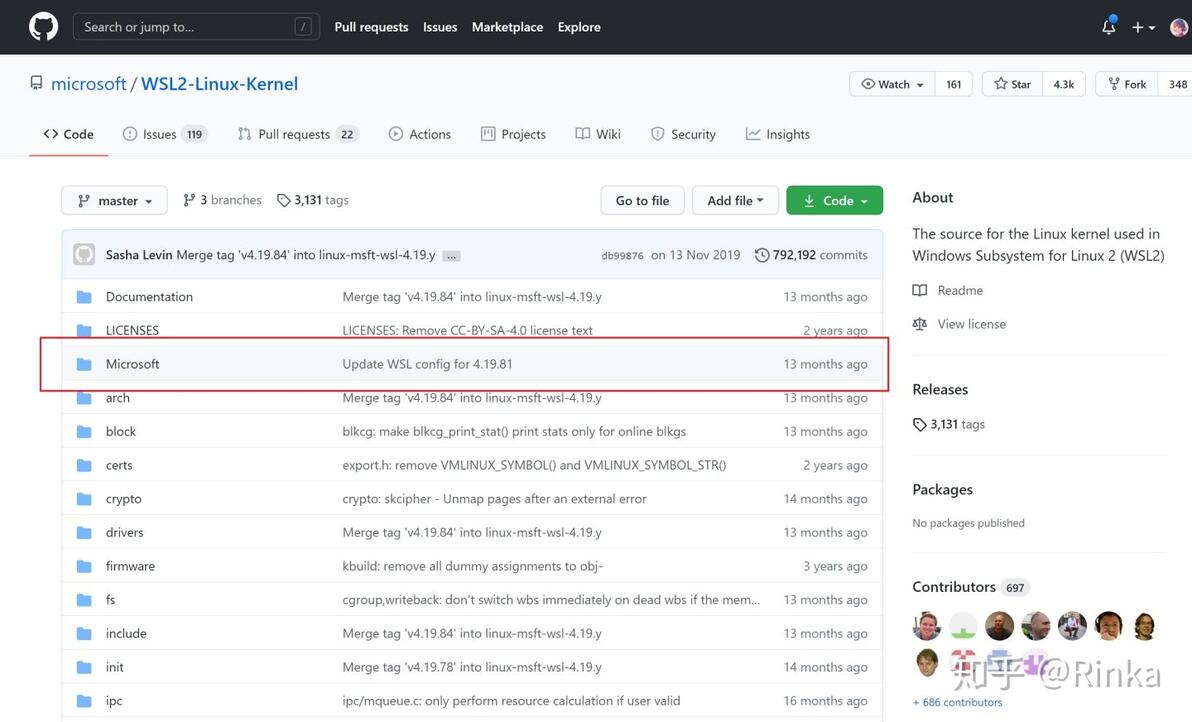1192x722 pixels.
Task: Click the tags icon under Releases
Action: click(x=920, y=424)
